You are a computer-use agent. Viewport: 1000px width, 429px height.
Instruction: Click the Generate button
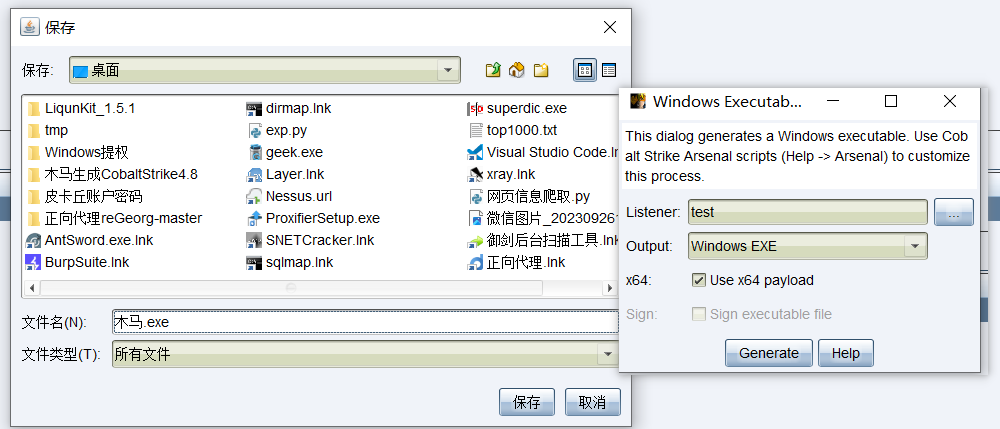coord(768,353)
